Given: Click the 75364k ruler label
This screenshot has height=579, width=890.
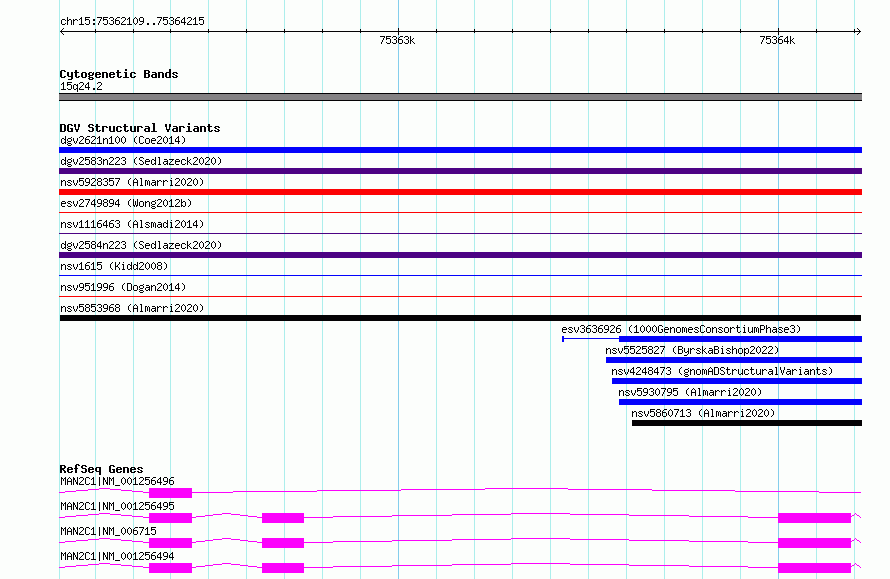Looking at the screenshot, I should (x=777, y=40).
